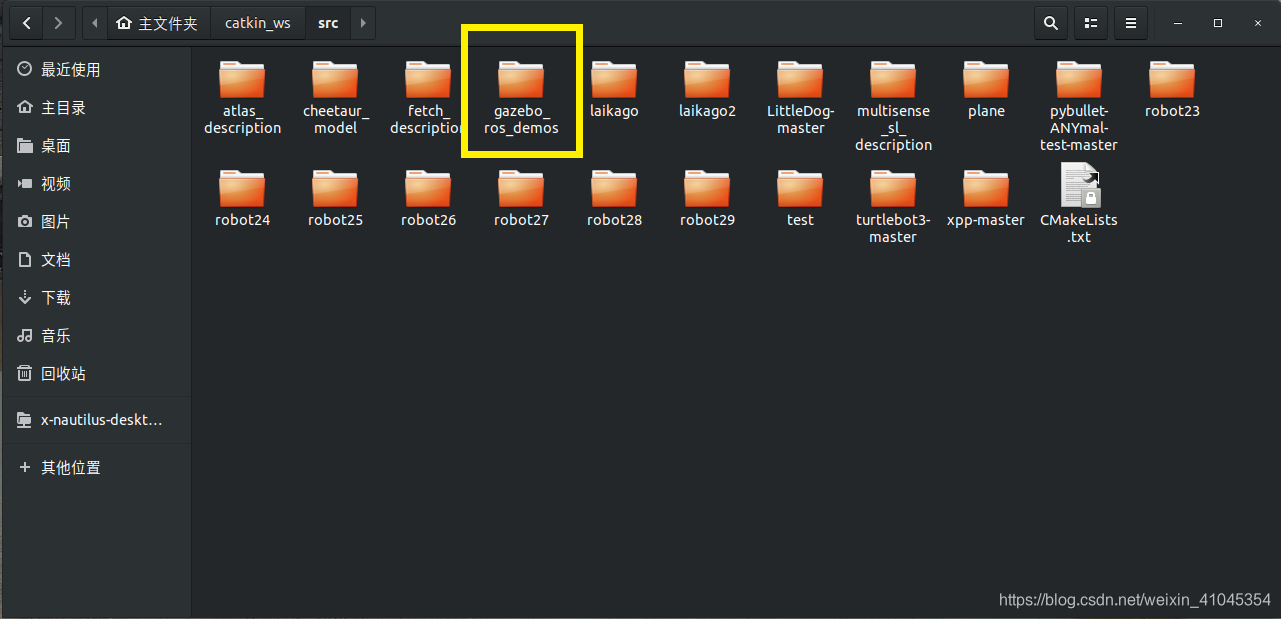Viewport: 1281px width, 619px height.
Task: Open the hamburger options menu
Action: (x=1131, y=22)
